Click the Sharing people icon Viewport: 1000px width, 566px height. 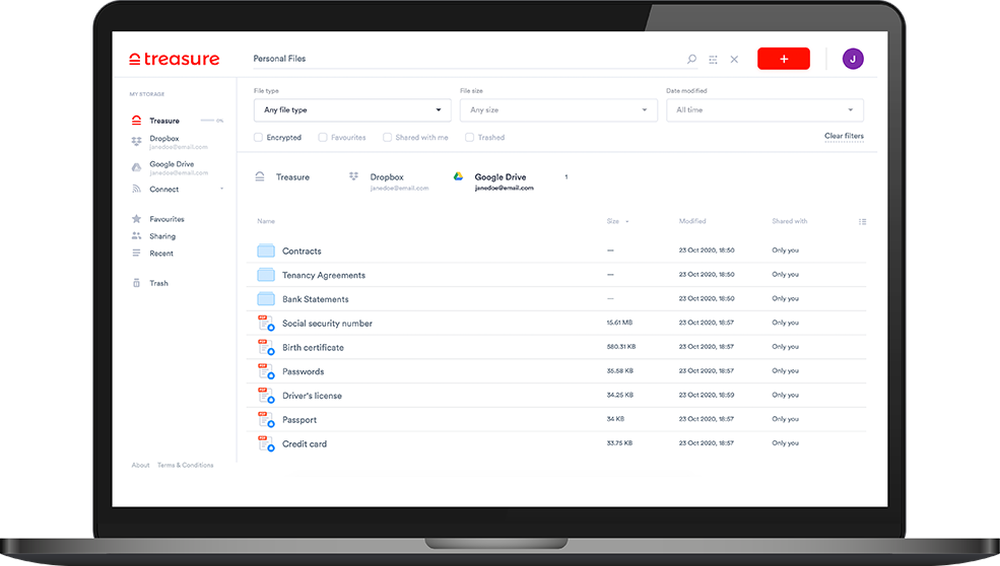coord(136,236)
